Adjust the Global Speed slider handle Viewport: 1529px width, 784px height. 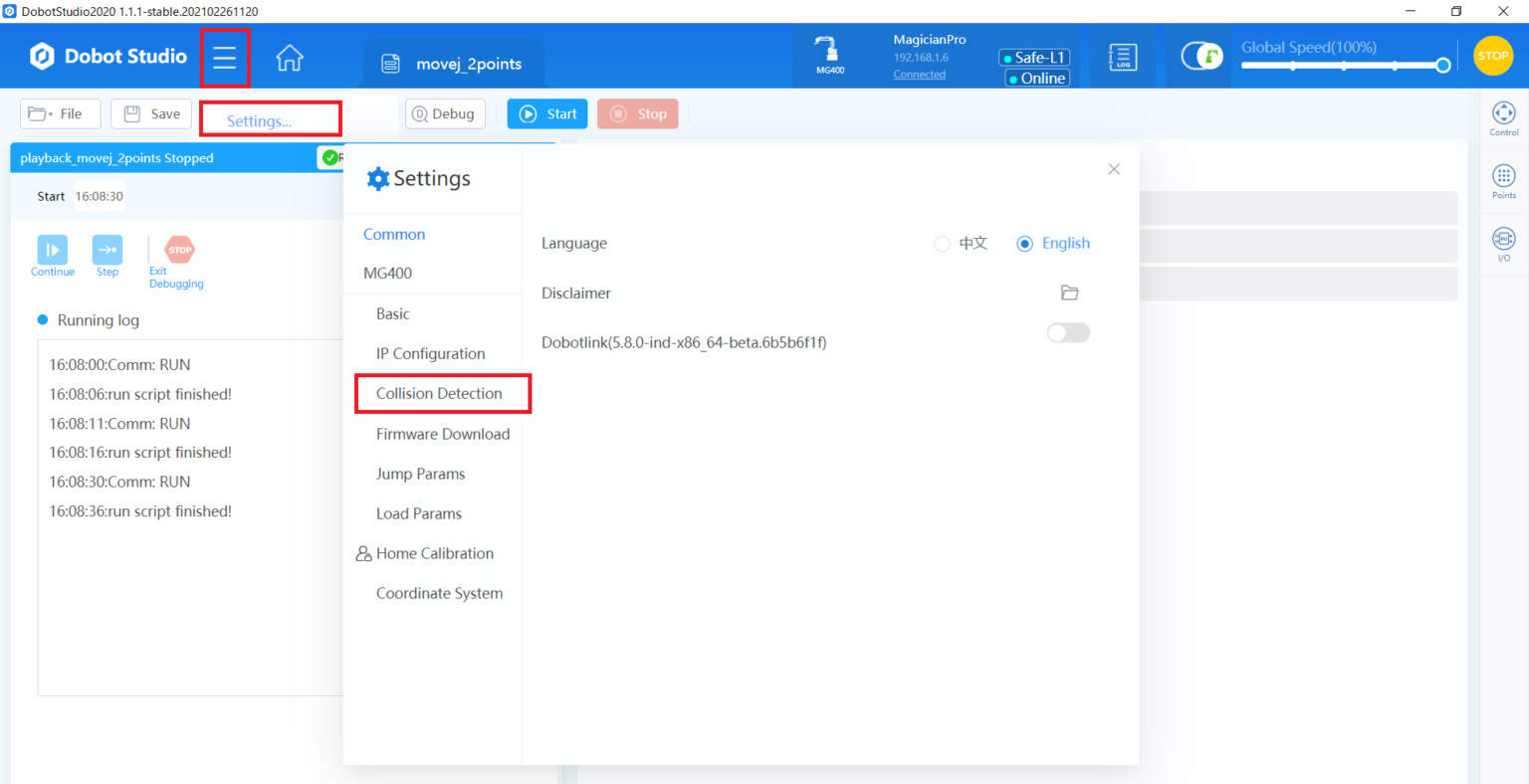point(1442,66)
